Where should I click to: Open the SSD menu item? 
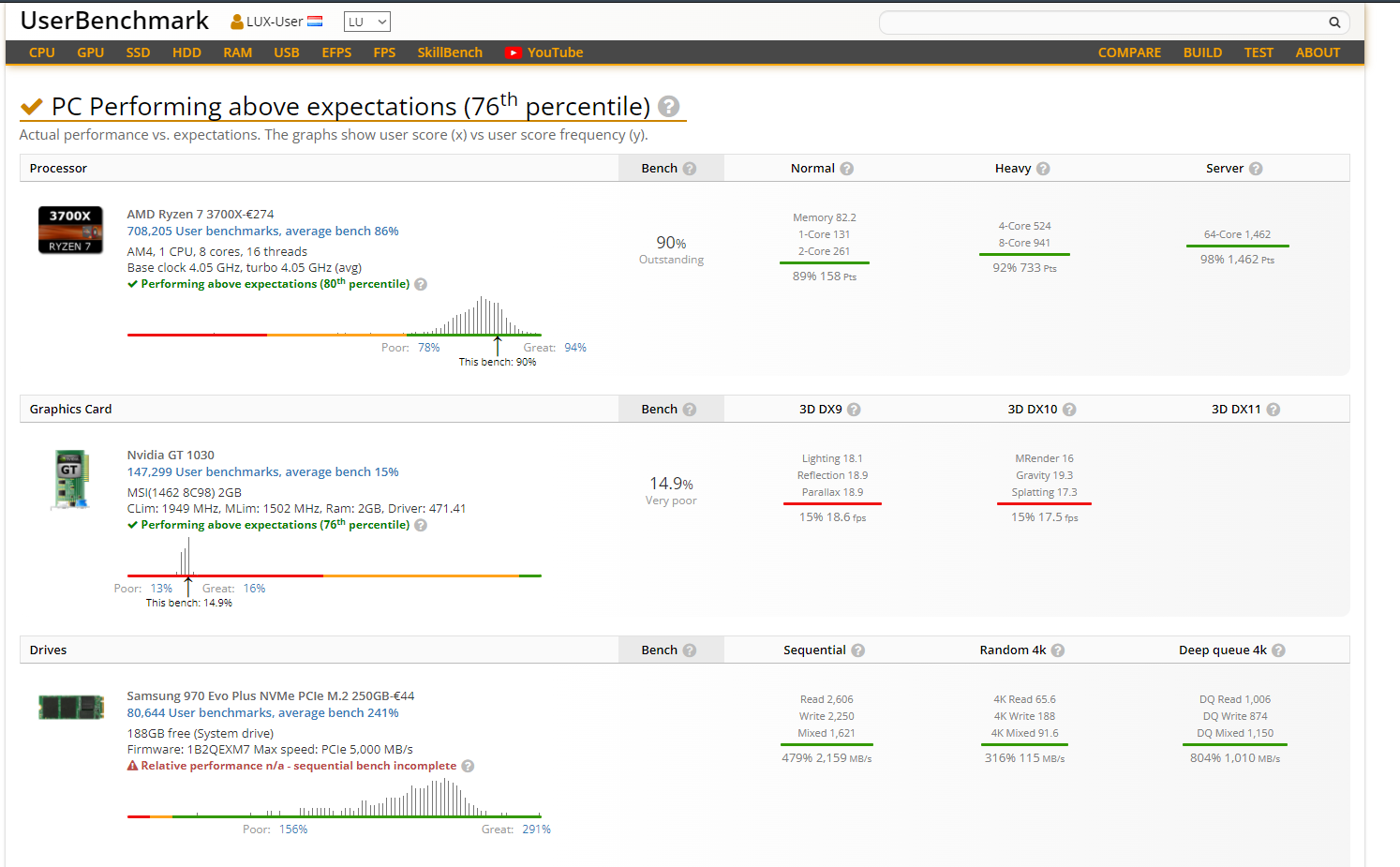point(139,52)
